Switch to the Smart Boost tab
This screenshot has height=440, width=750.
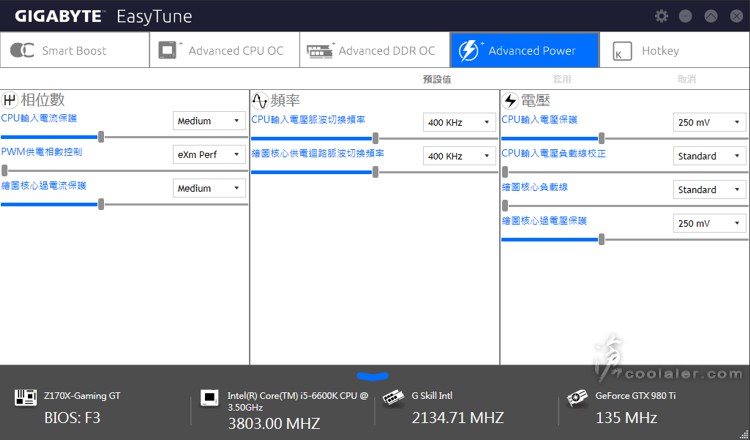coord(75,50)
